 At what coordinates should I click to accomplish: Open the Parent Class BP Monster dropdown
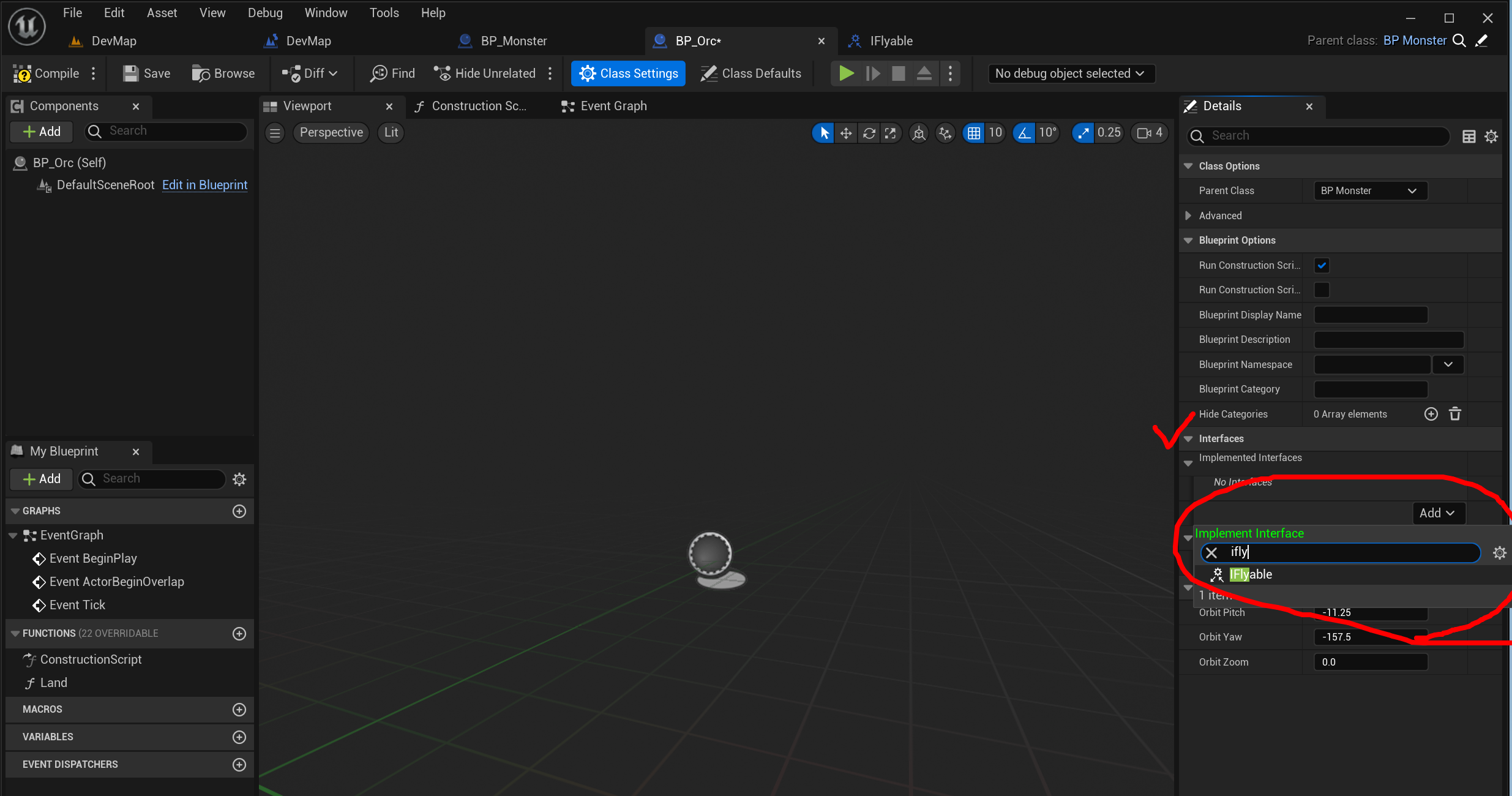click(1370, 191)
